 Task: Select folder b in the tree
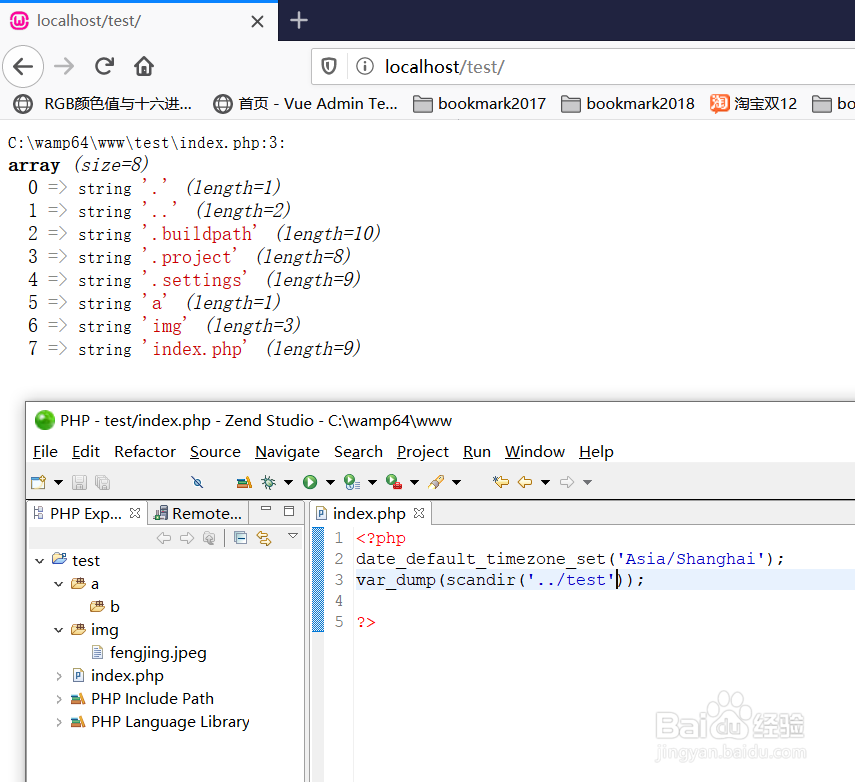pyautogui.click(x=104, y=606)
